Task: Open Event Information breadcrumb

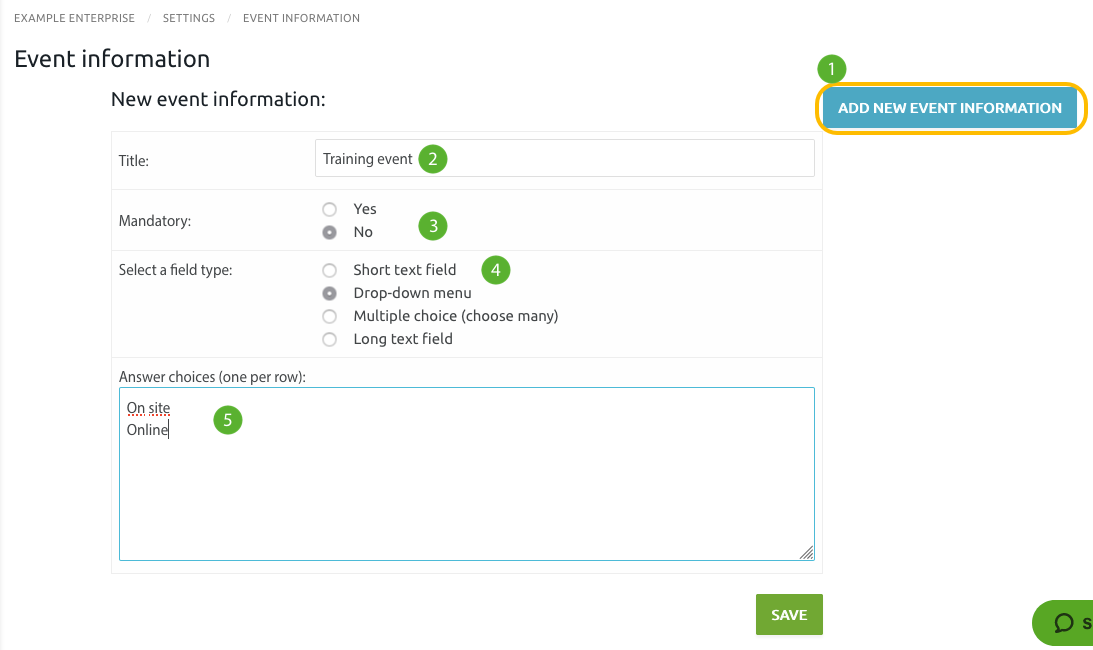Action: [x=301, y=18]
